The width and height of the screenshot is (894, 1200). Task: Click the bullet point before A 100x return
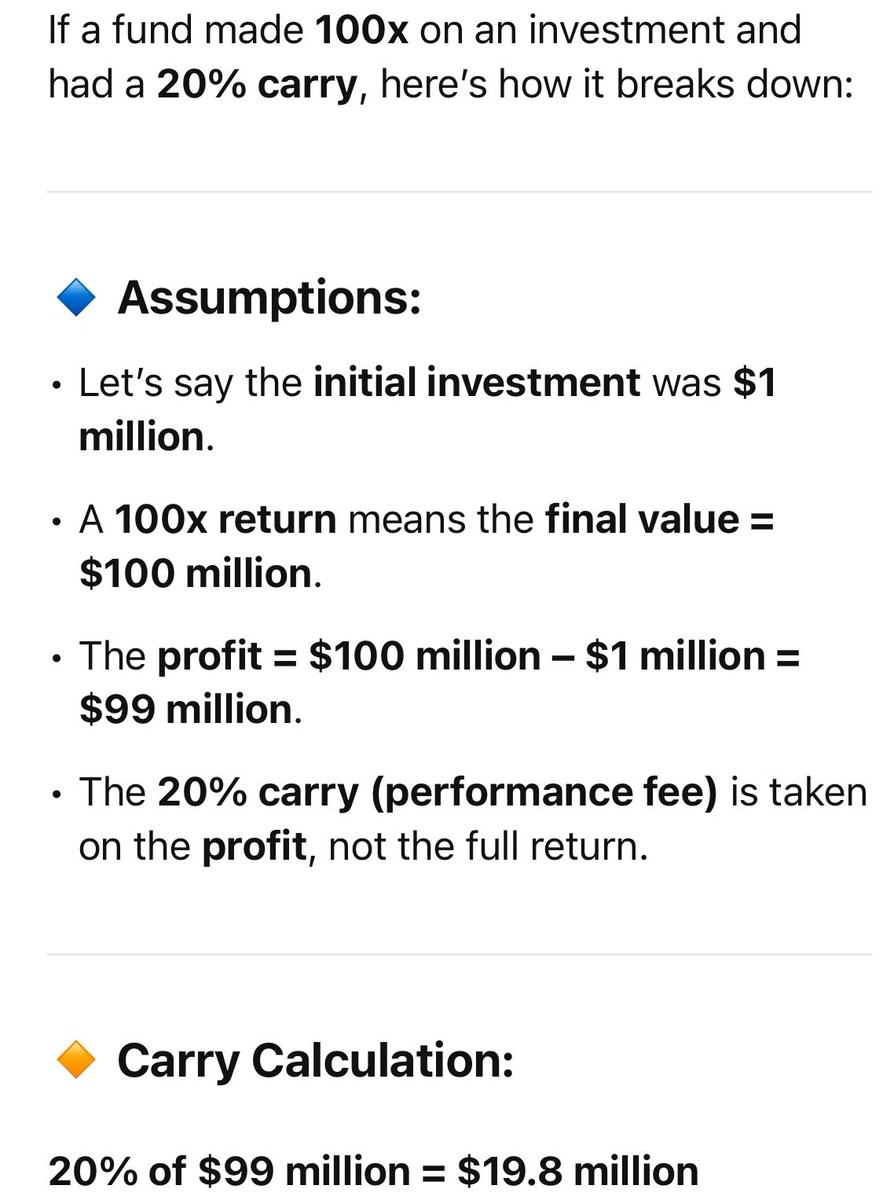59,522
